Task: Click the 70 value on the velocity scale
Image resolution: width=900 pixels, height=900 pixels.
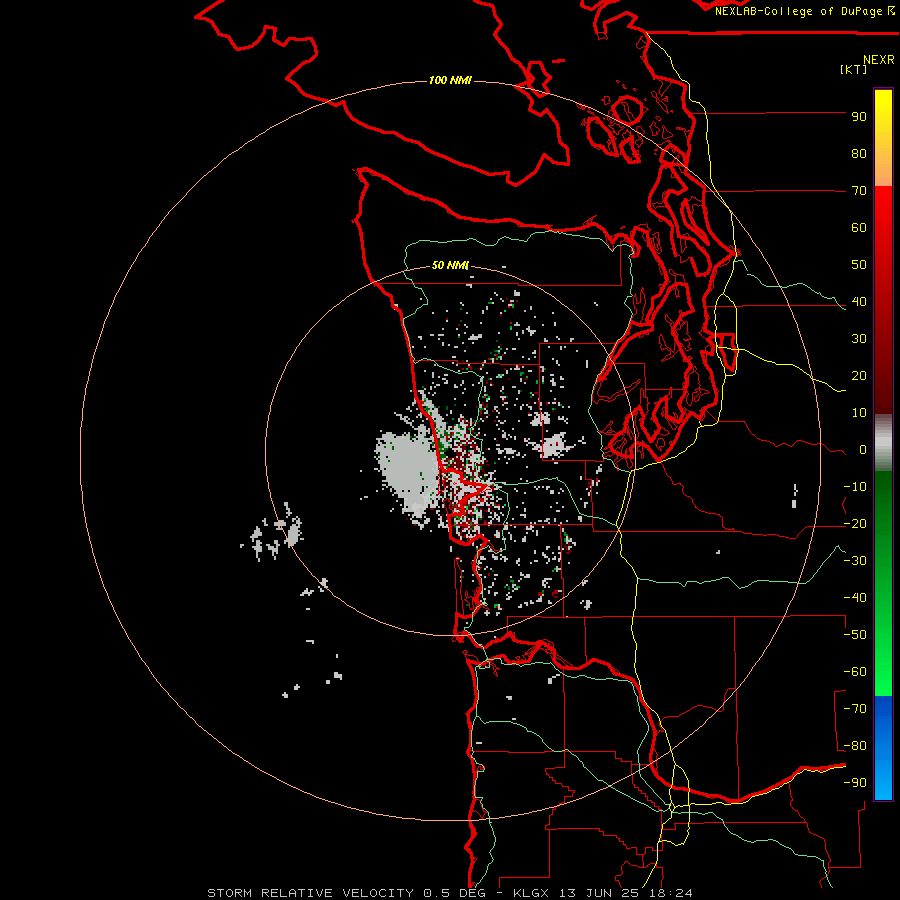Action: [x=859, y=191]
